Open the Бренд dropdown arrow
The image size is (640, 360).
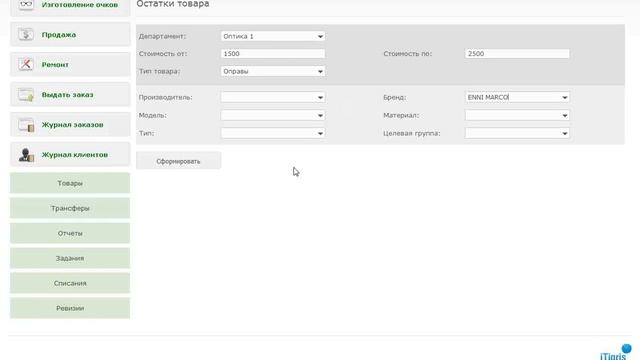click(564, 98)
